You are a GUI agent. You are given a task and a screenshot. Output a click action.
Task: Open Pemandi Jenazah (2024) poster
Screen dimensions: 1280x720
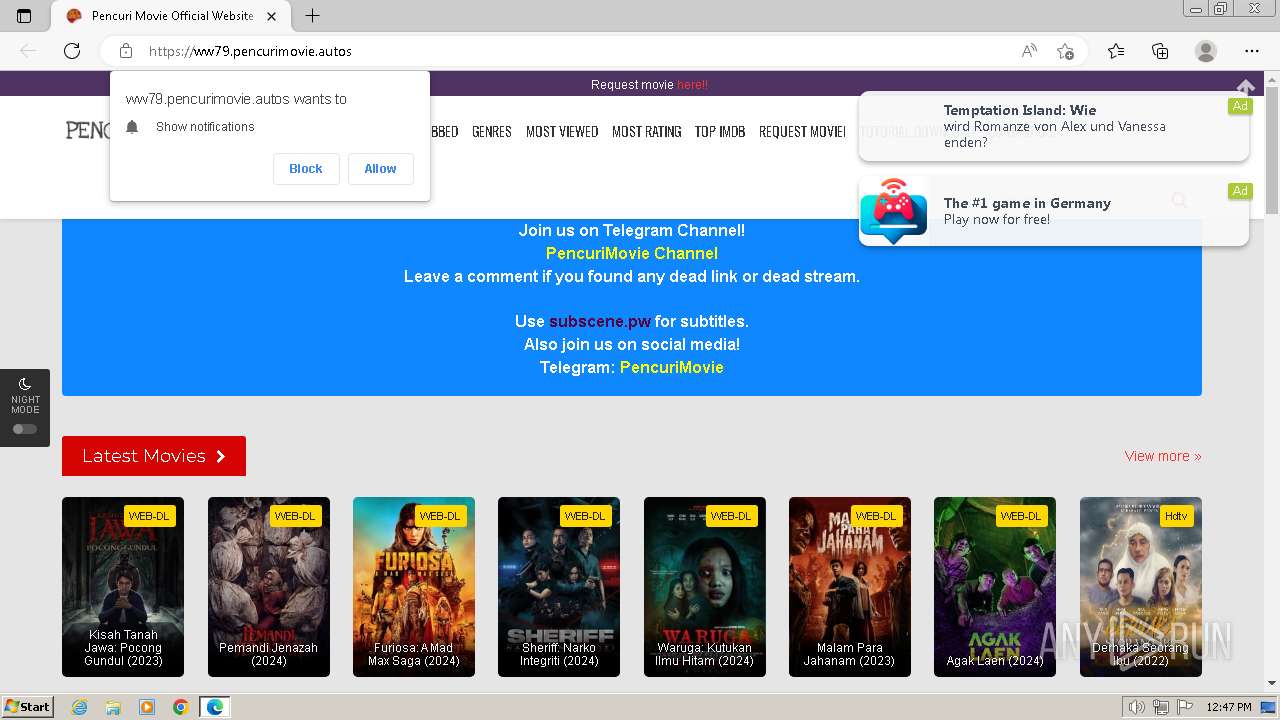(269, 587)
